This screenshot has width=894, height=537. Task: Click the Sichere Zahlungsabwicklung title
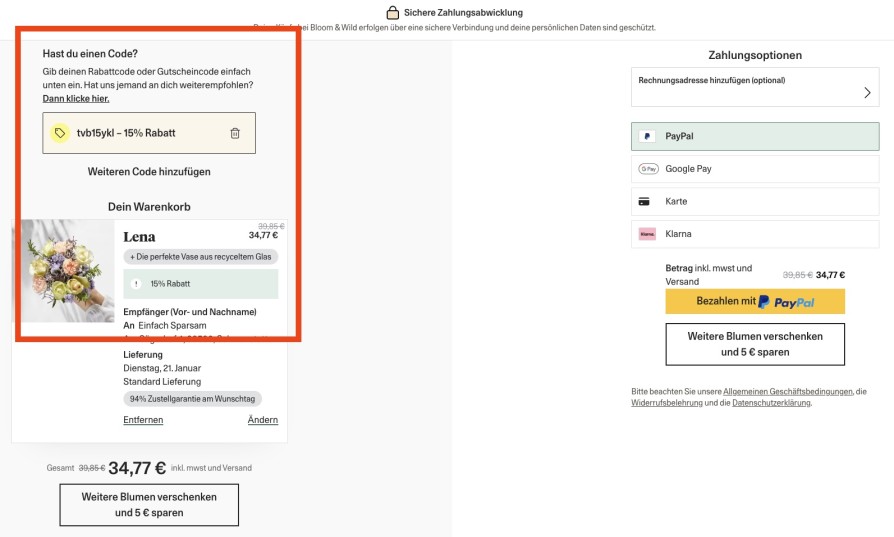(464, 13)
